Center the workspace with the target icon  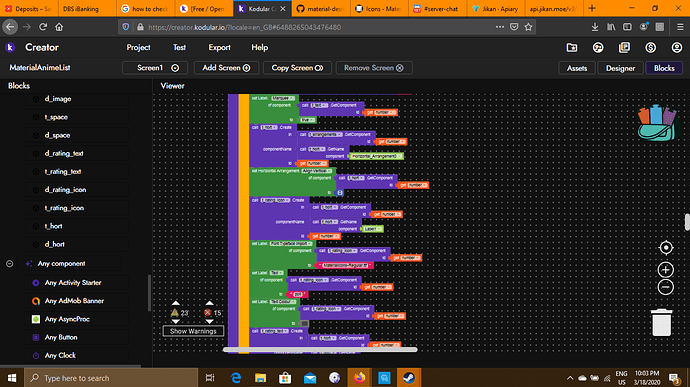point(666,247)
